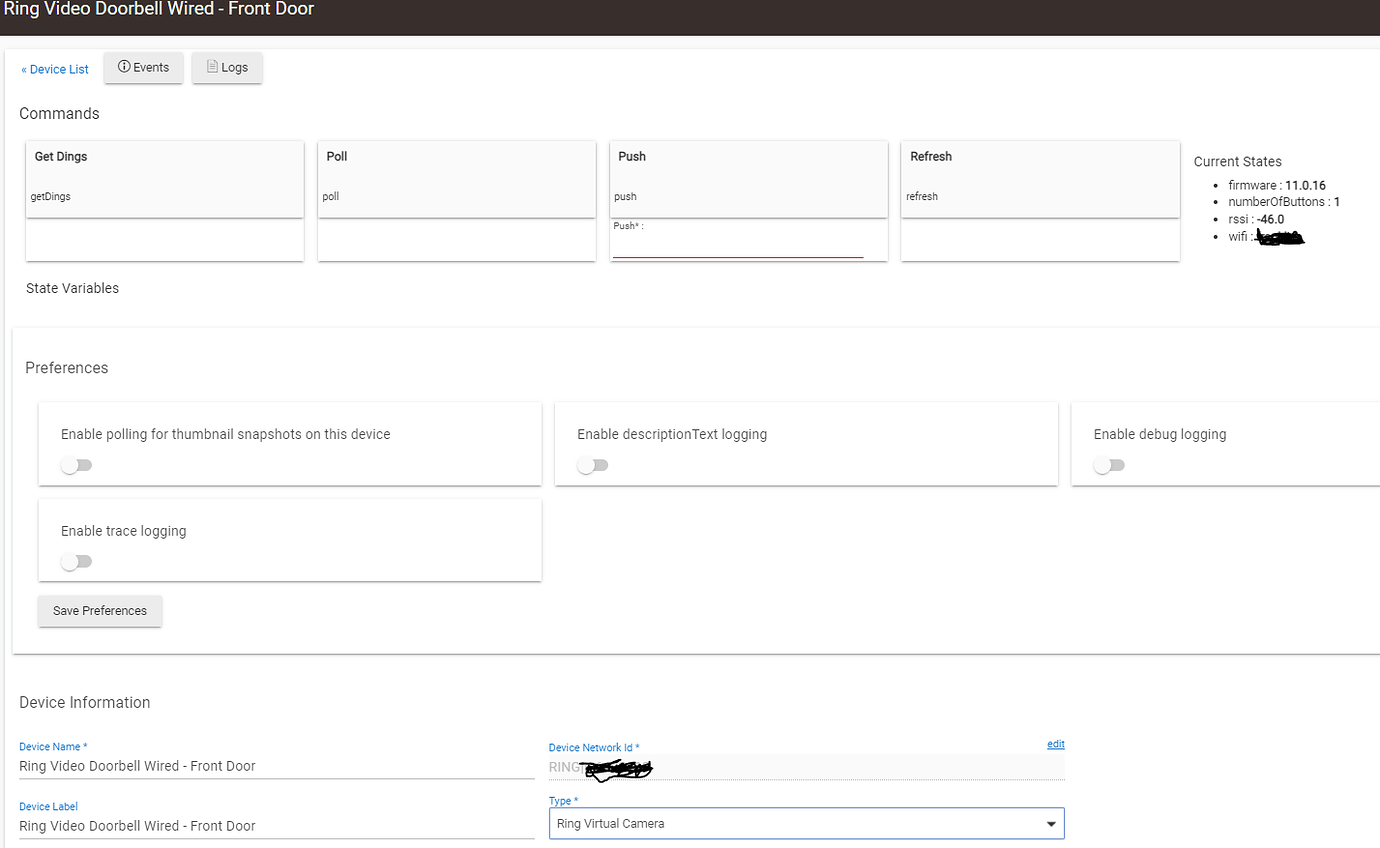Click the numberOfButtons state value
Image resolution: width=1380 pixels, height=848 pixels.
[x=1337, y=202]
